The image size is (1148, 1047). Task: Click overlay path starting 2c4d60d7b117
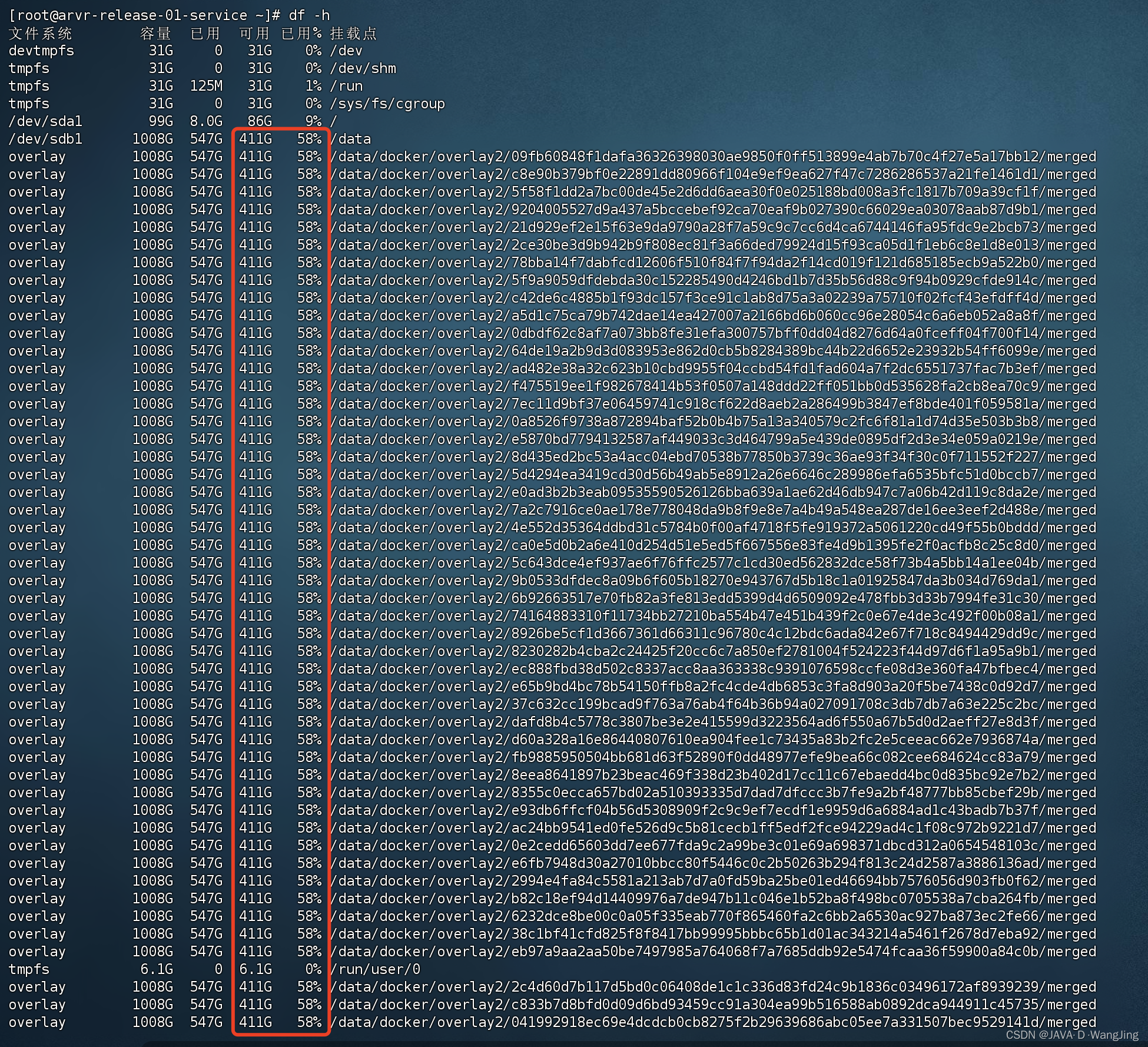click(x=714, y=987)
